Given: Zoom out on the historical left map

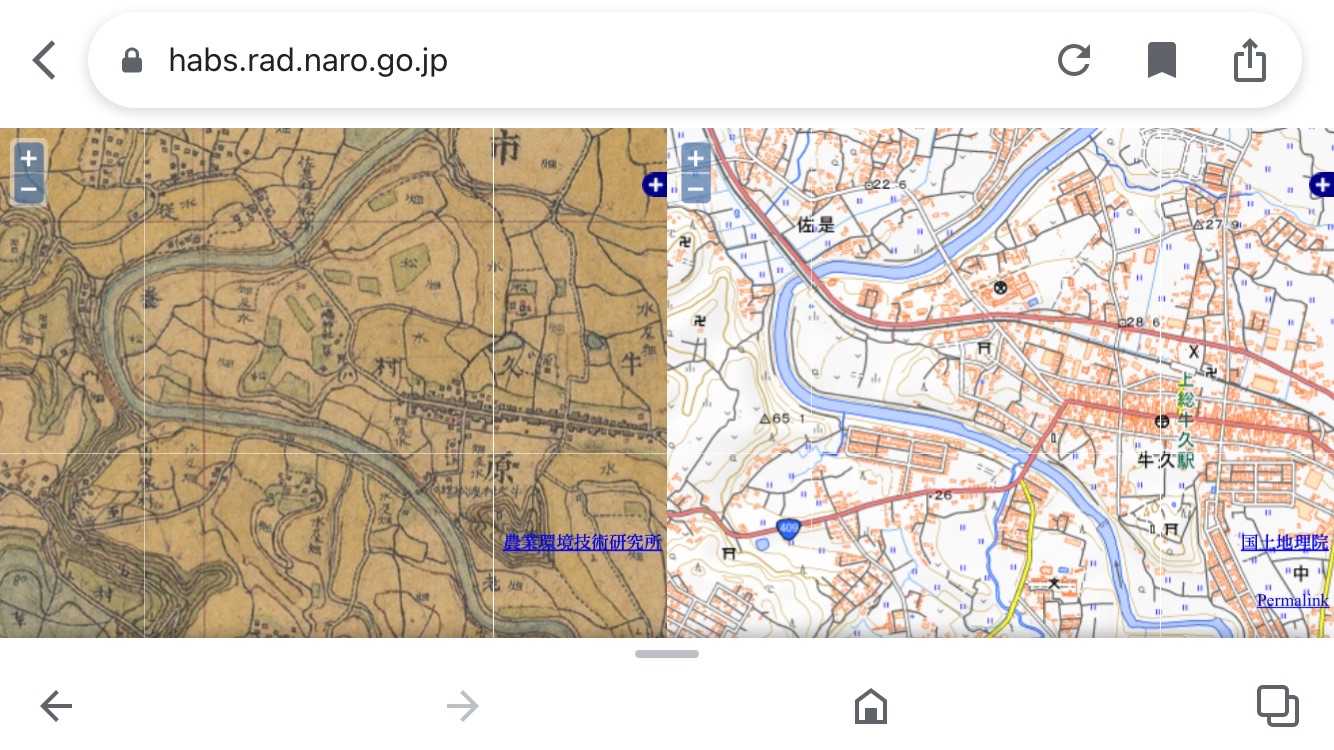Looking at the screenshot, I should pos(29,187).
